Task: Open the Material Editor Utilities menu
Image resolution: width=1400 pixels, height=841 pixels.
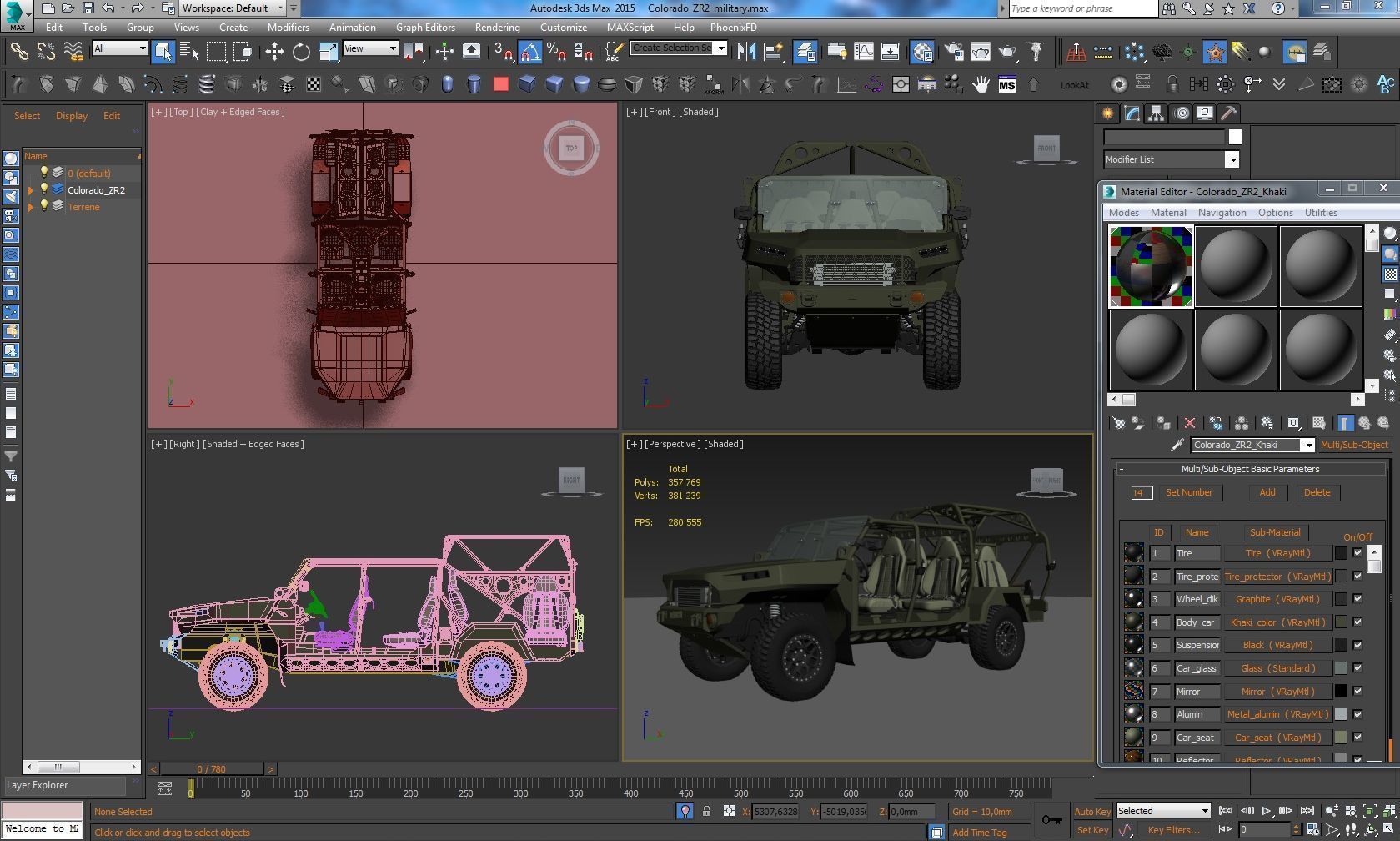Action: (1321, 213)
